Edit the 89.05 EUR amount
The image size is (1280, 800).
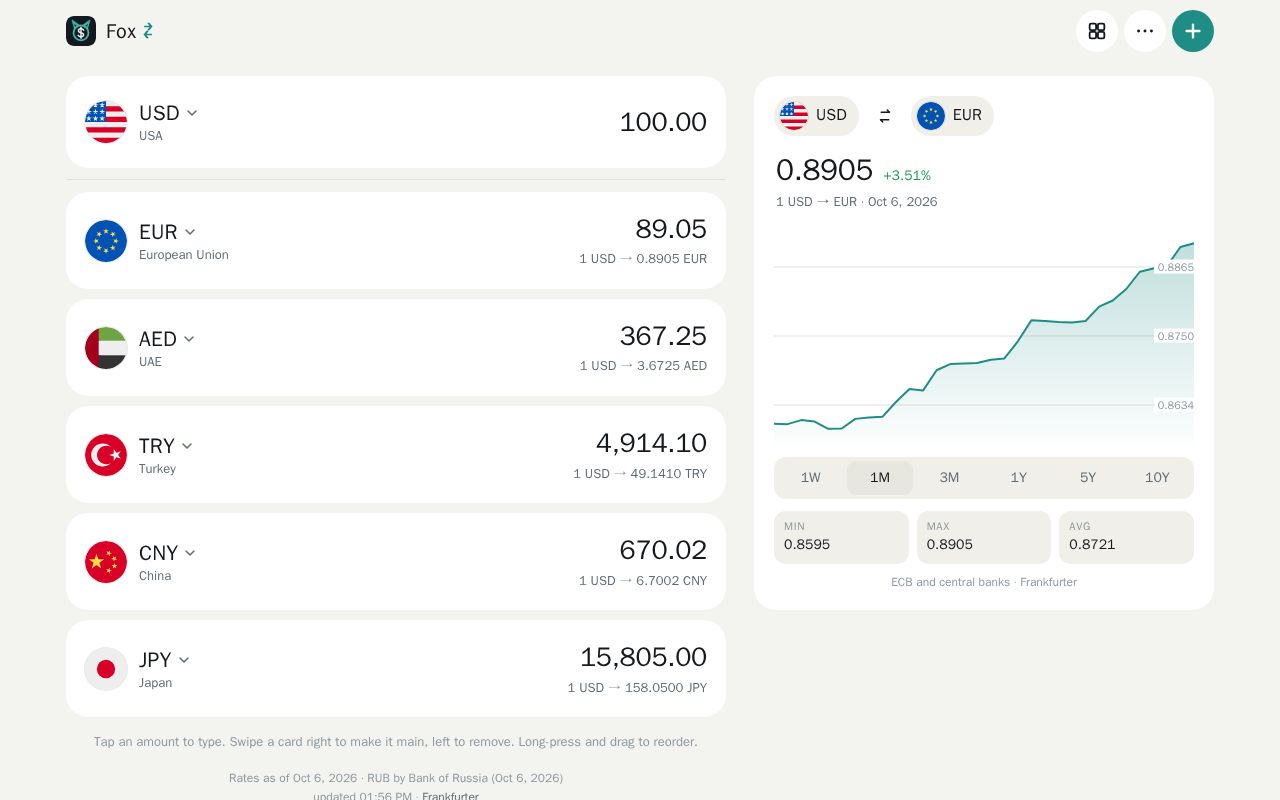(x=671, y=229)
